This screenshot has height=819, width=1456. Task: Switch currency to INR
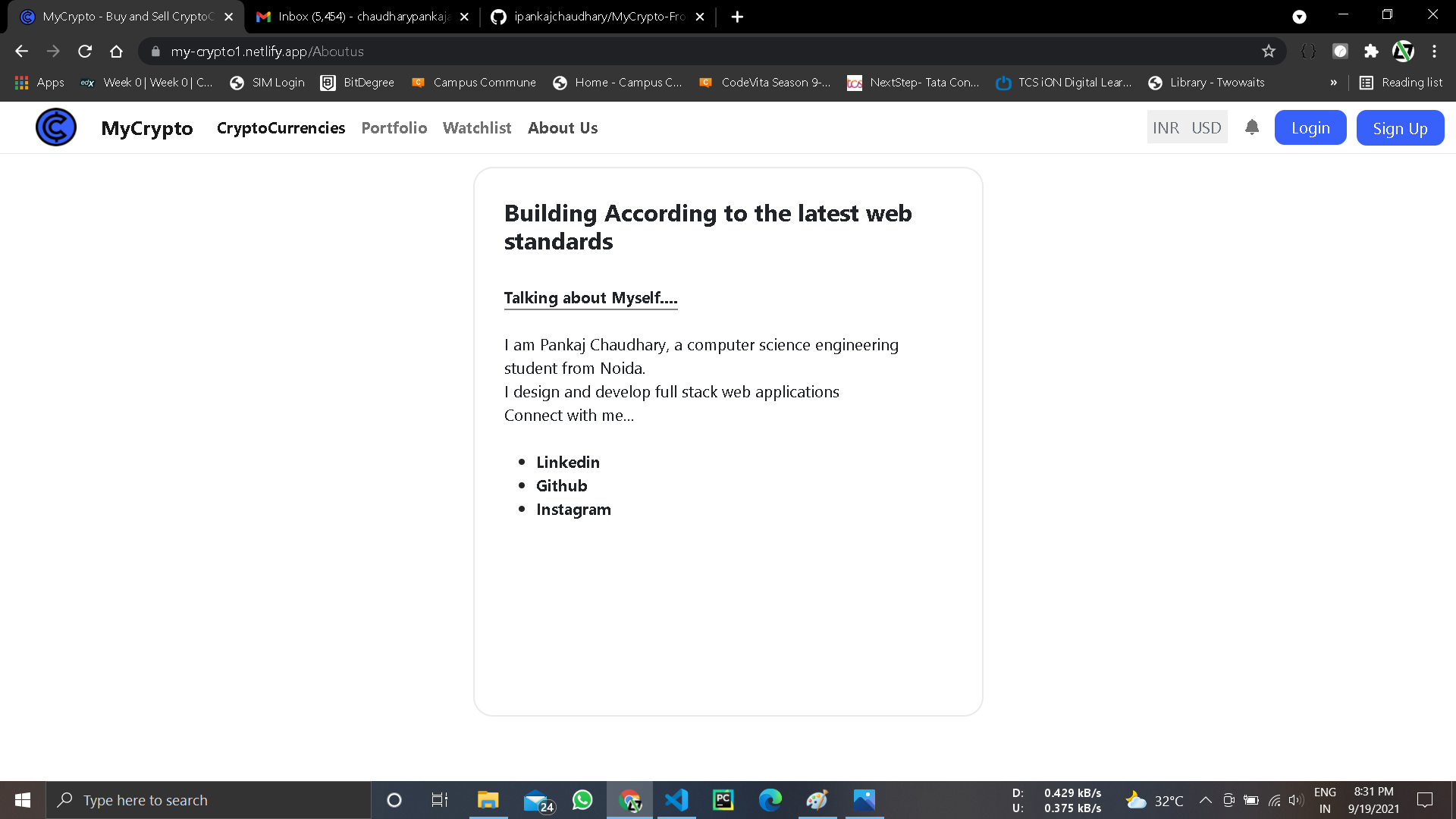point(1166,128)
